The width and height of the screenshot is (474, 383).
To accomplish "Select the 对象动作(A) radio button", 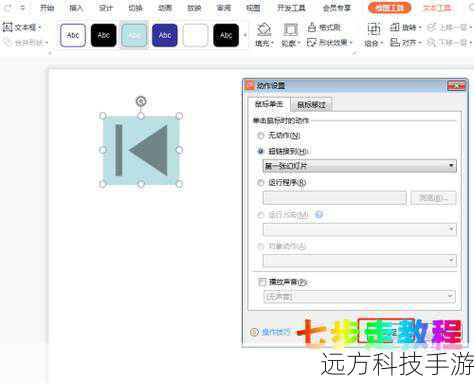I will (x=261, y=246).
